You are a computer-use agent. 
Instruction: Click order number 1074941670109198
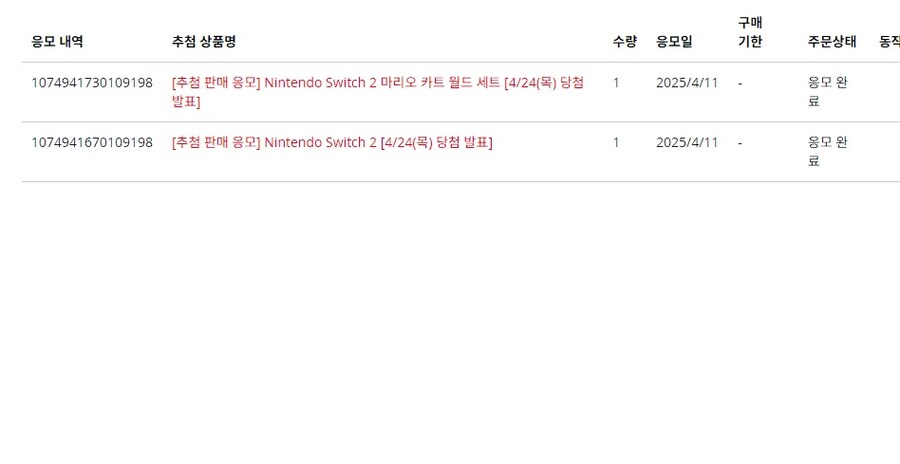pyautogui.click(x=92, y=143)
